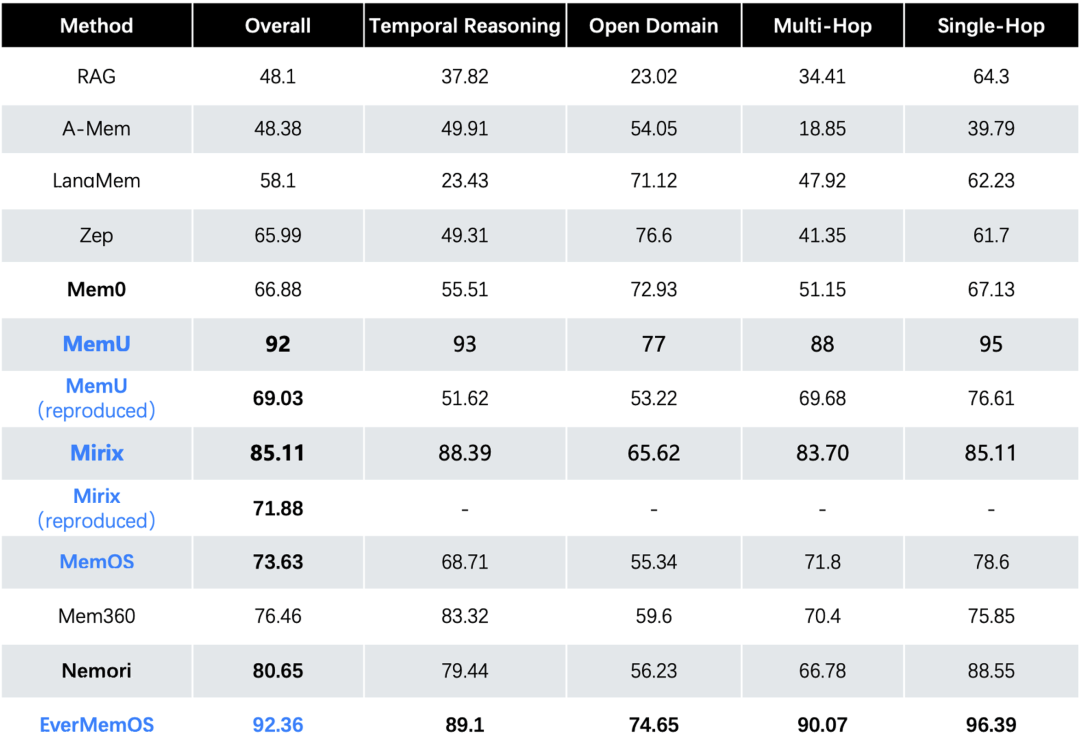Open the MemU (reproduced) link
Image resolution: width=1080 pixels, height=754 pixels.
96,398
